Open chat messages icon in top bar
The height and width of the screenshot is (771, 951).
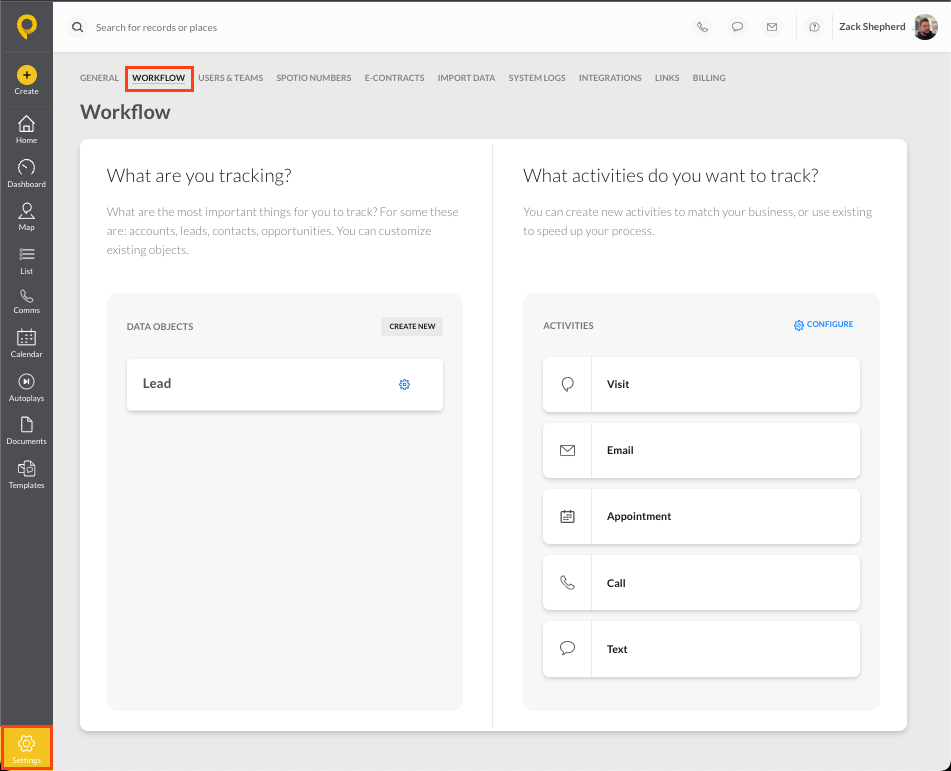738,27
